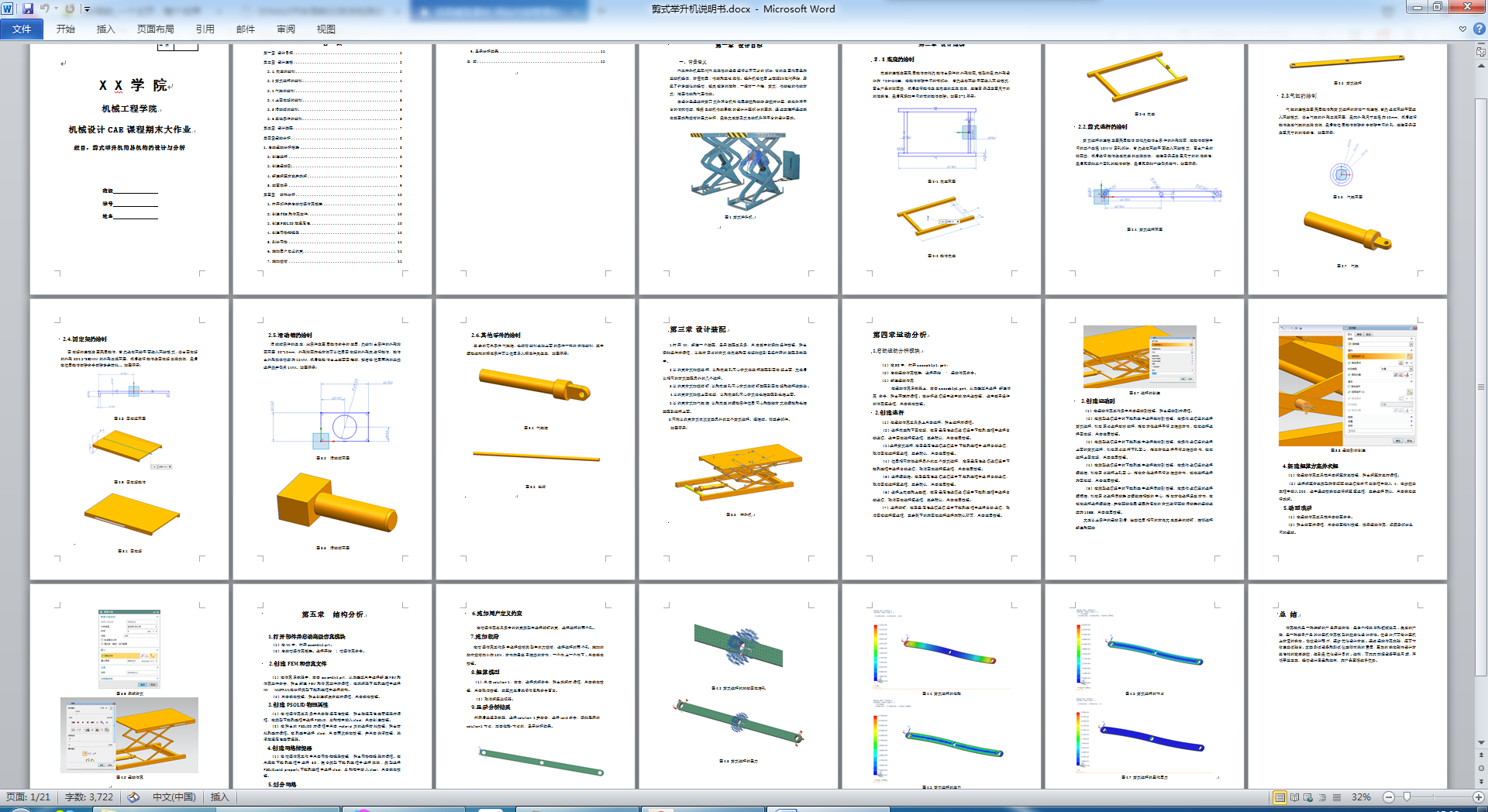
Task: Click the yellow frame 3D model on page 6
Action: [1137, 76]
